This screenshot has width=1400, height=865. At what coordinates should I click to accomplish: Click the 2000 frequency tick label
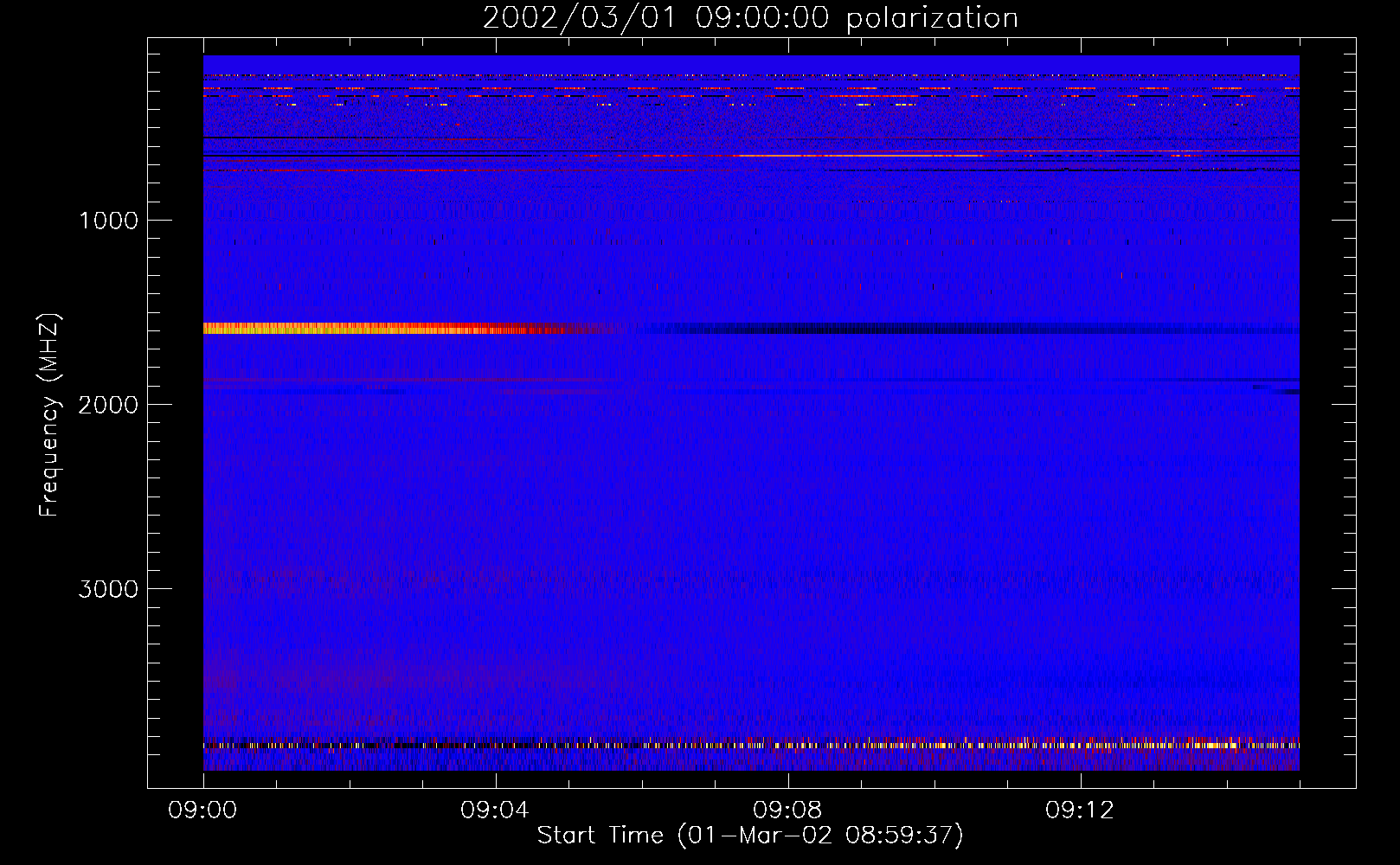108,405
